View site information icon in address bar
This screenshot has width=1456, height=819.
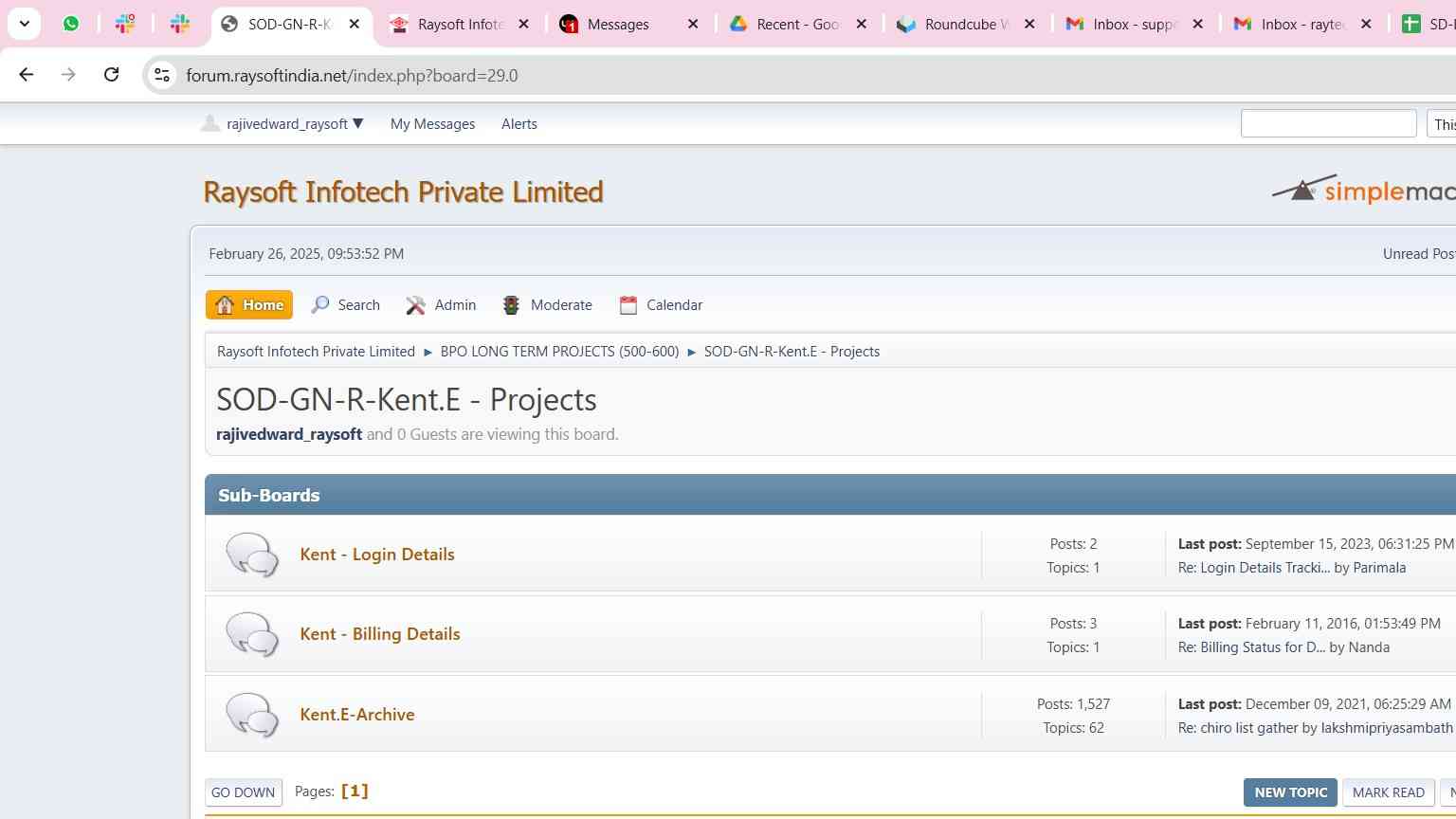tap(162, 76)
